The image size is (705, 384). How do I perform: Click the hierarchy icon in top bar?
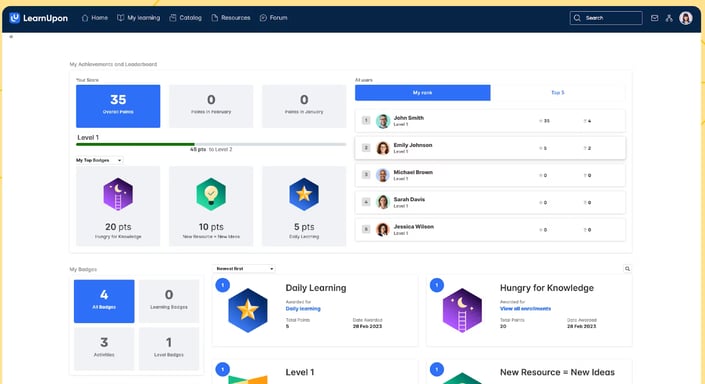[x=669, y=18]
